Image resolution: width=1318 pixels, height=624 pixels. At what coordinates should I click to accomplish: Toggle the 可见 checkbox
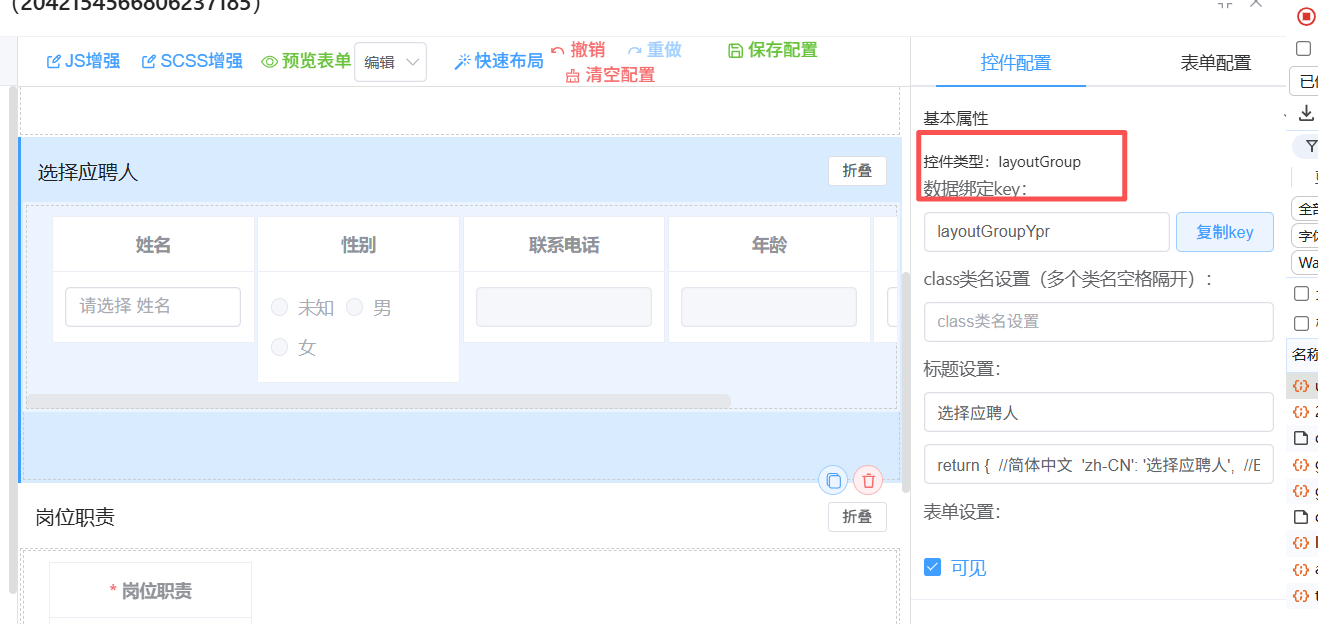(x=933, y=567)
